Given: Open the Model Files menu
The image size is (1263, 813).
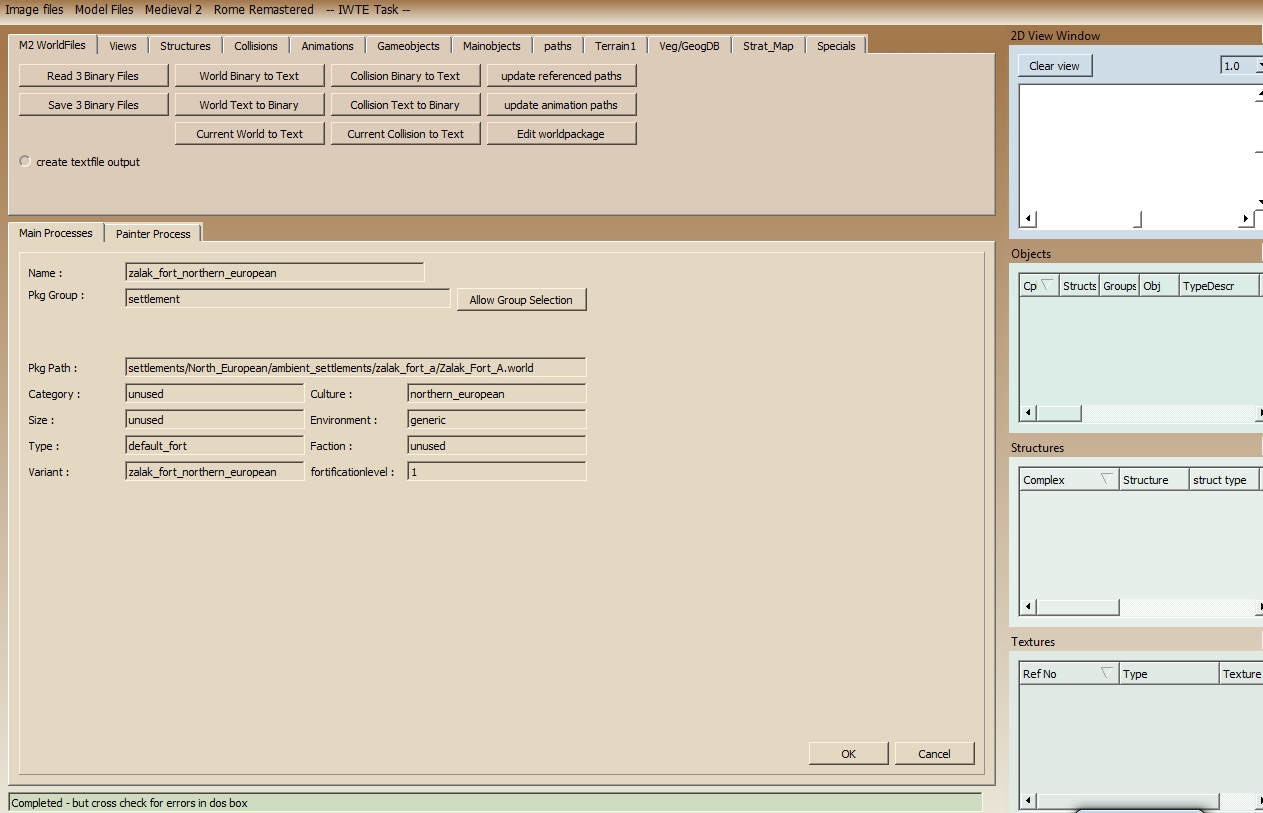Looking at the screenshot, I should [104, 9].
